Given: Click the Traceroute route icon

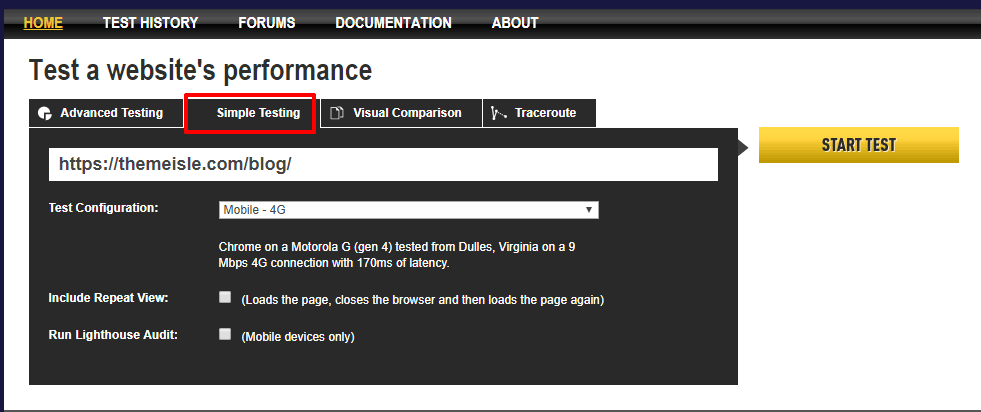Looking at the screenshot, I should coord(499,113).
